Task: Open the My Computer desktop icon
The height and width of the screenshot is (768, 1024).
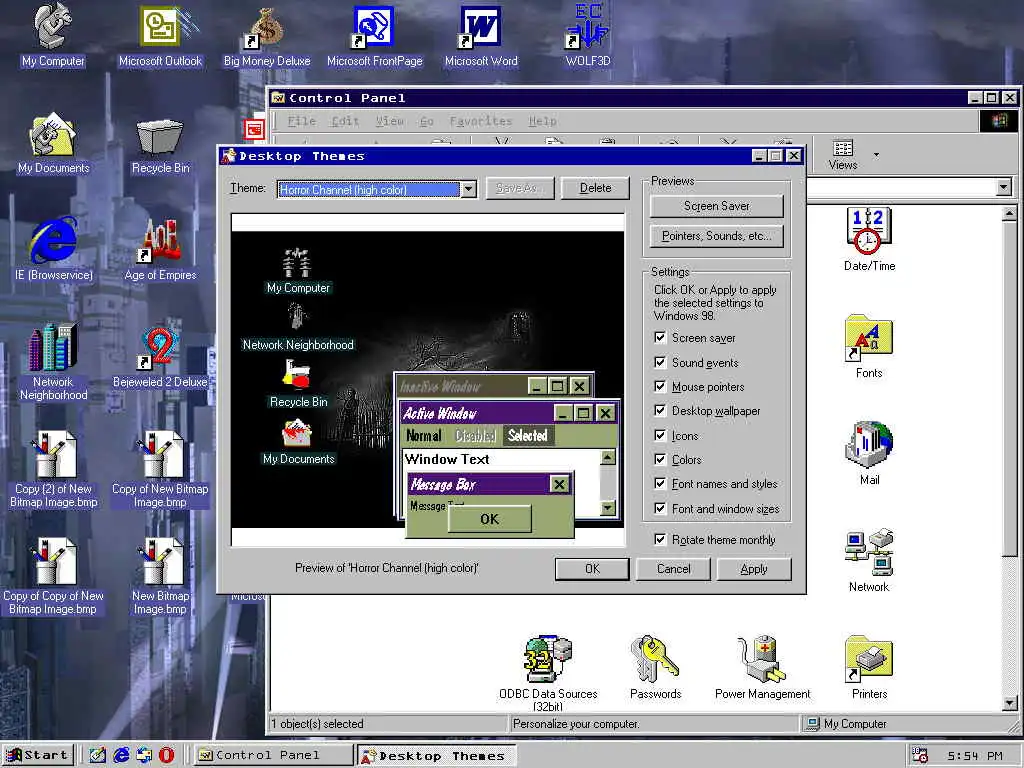Action: [53, 36]
